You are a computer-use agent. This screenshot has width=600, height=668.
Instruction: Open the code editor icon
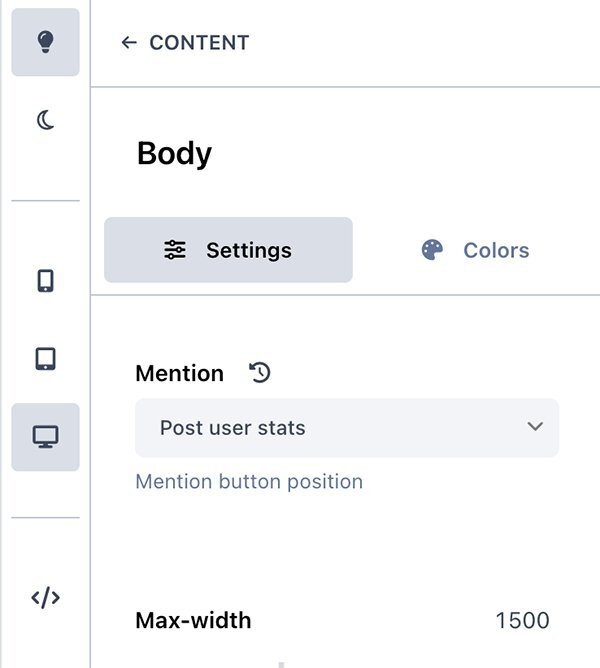[45, 598]
